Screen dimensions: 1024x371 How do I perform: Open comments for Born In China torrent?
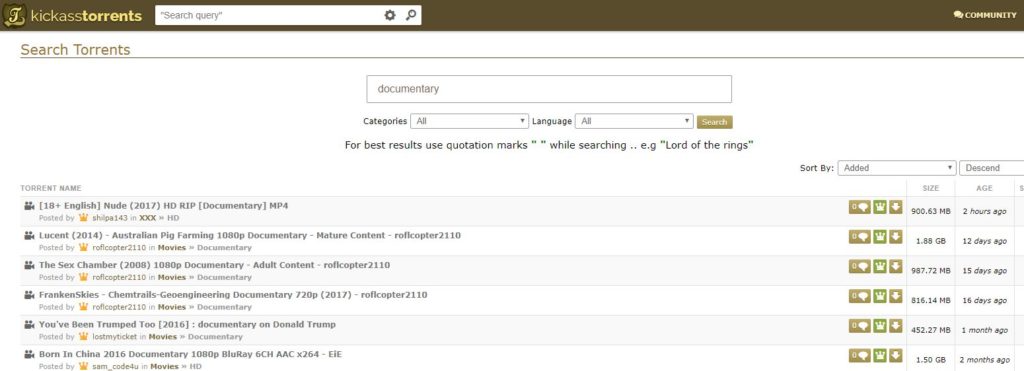859,355
